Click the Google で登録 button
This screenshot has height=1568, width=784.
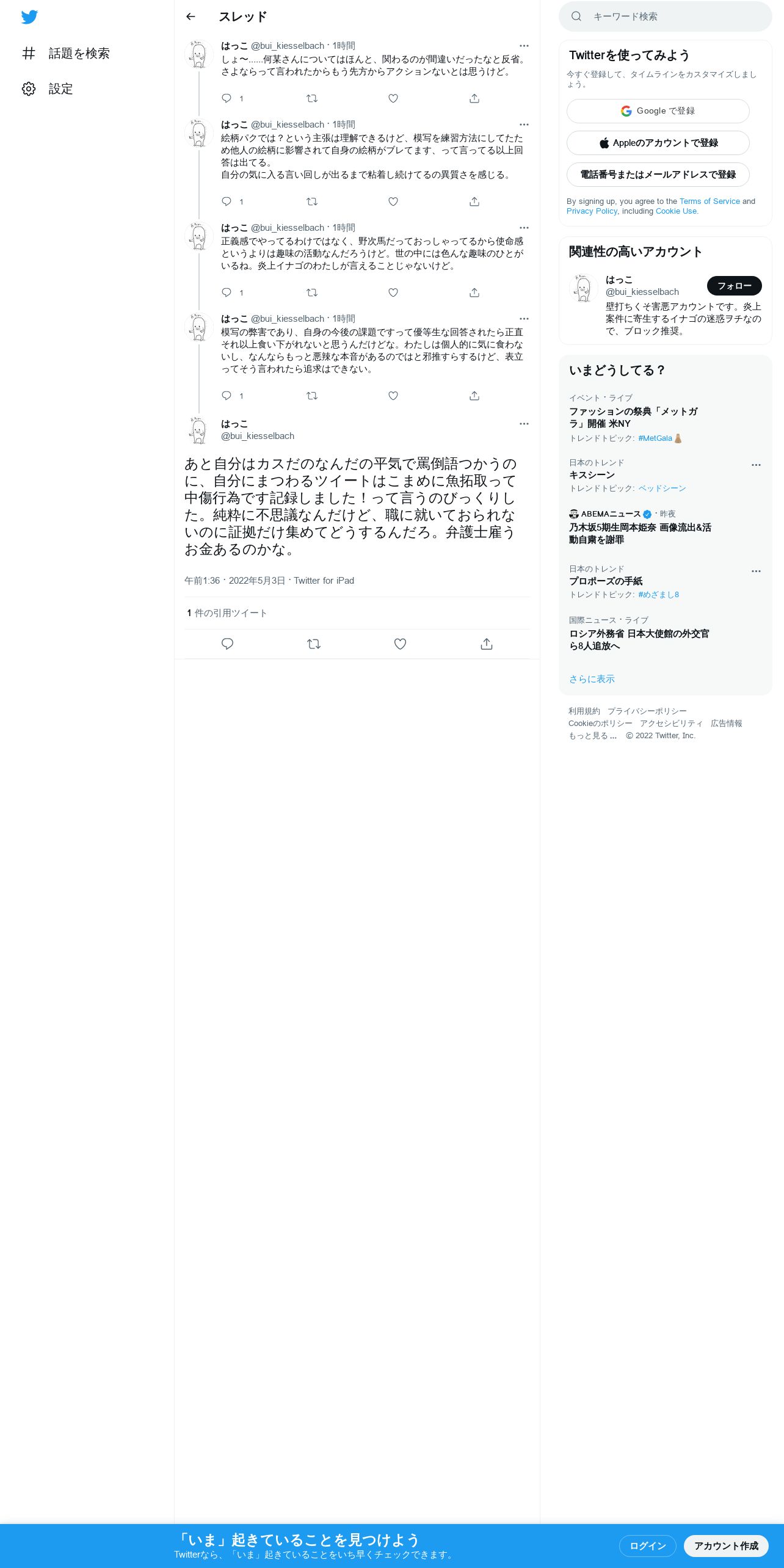pos(658,111)
